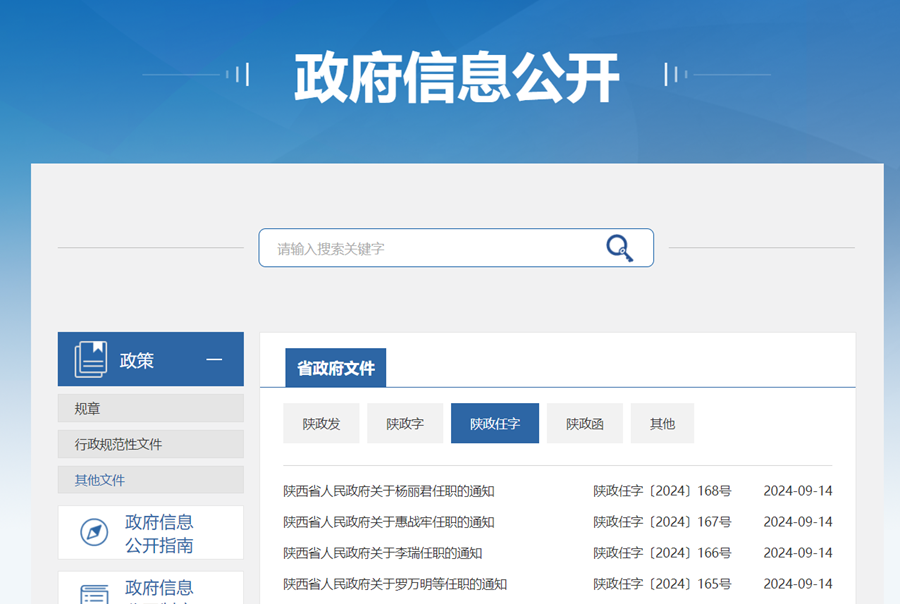Open notice about 李瑞任职
This screenshot has width=900, height=604.
coord(382,553)
